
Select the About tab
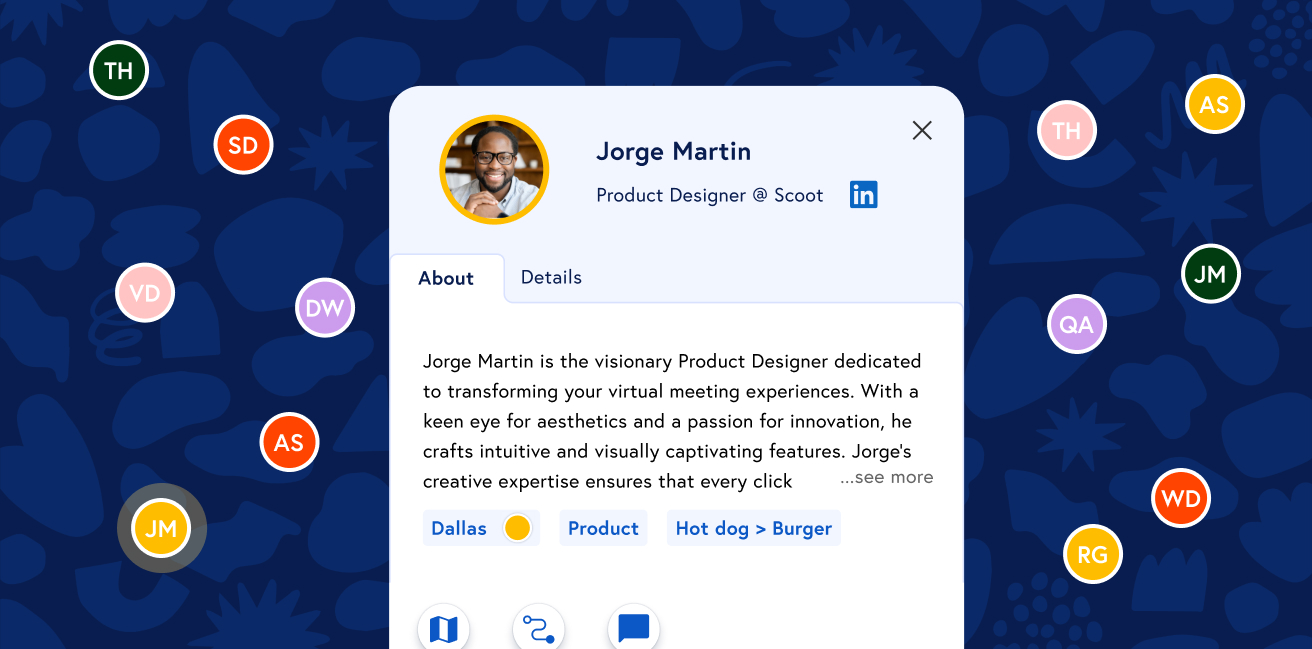tap(446, 279)
